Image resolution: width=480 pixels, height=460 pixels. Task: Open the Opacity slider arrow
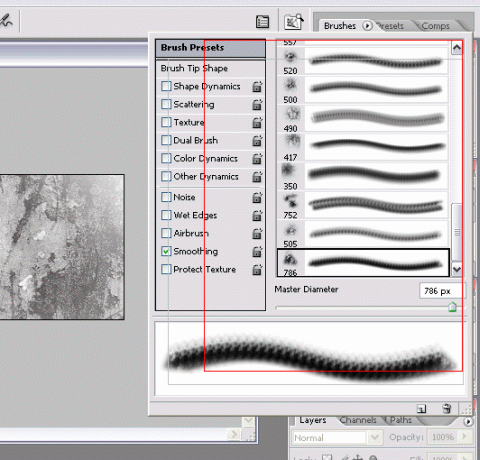click(464, 437)
